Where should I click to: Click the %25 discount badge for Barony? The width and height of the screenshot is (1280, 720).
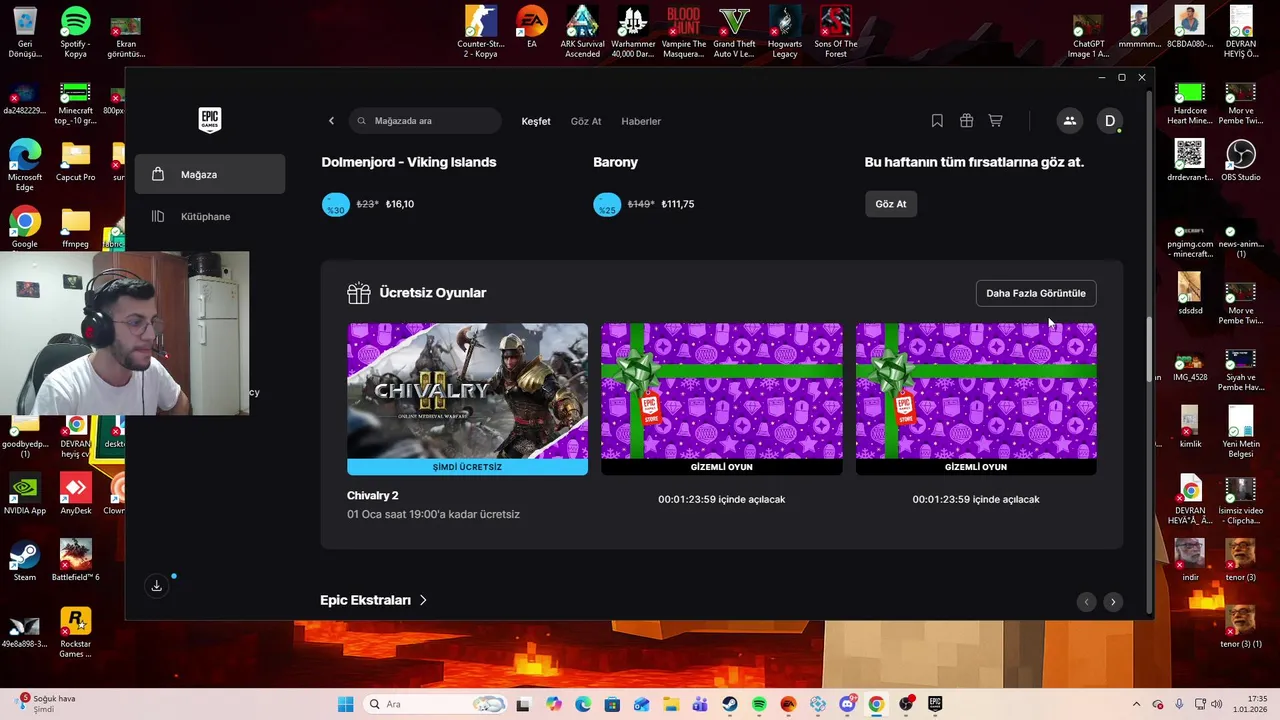(607, 204)
